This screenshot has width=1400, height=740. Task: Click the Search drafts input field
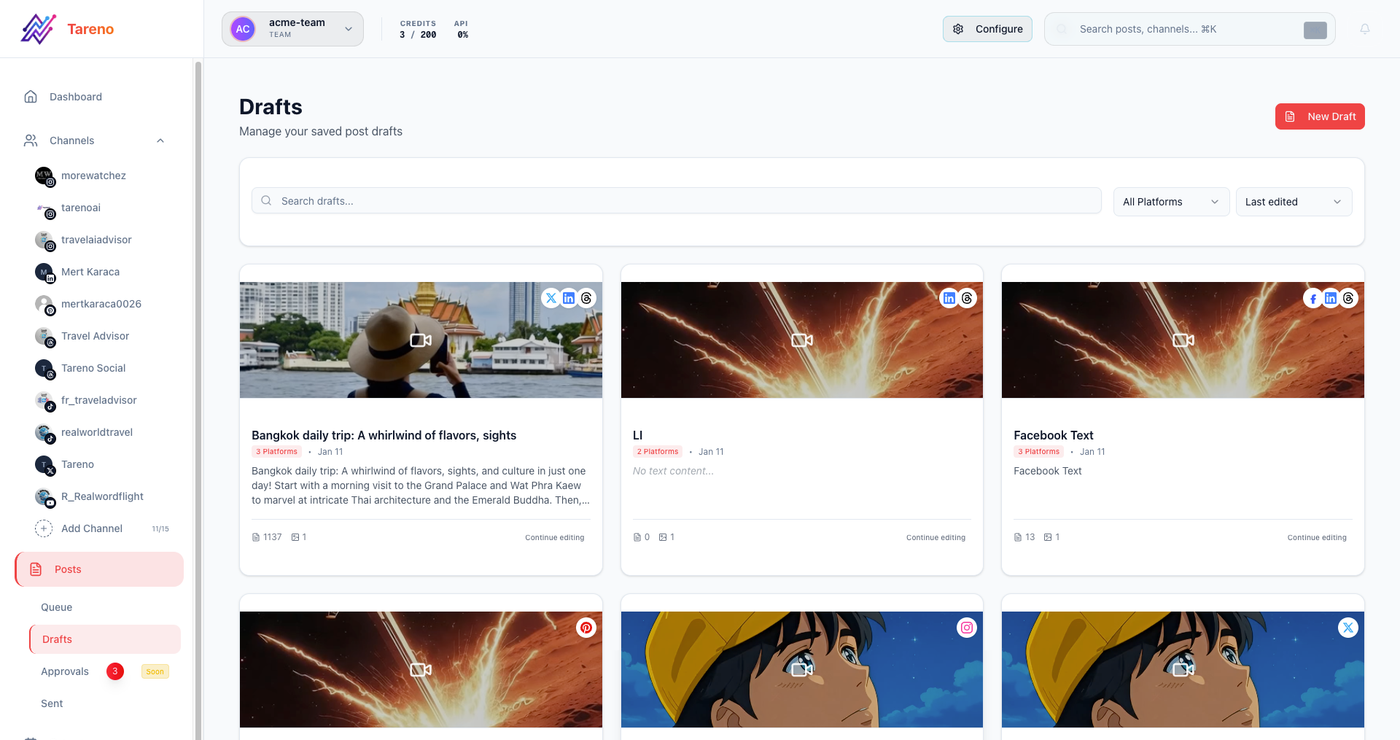676,201
